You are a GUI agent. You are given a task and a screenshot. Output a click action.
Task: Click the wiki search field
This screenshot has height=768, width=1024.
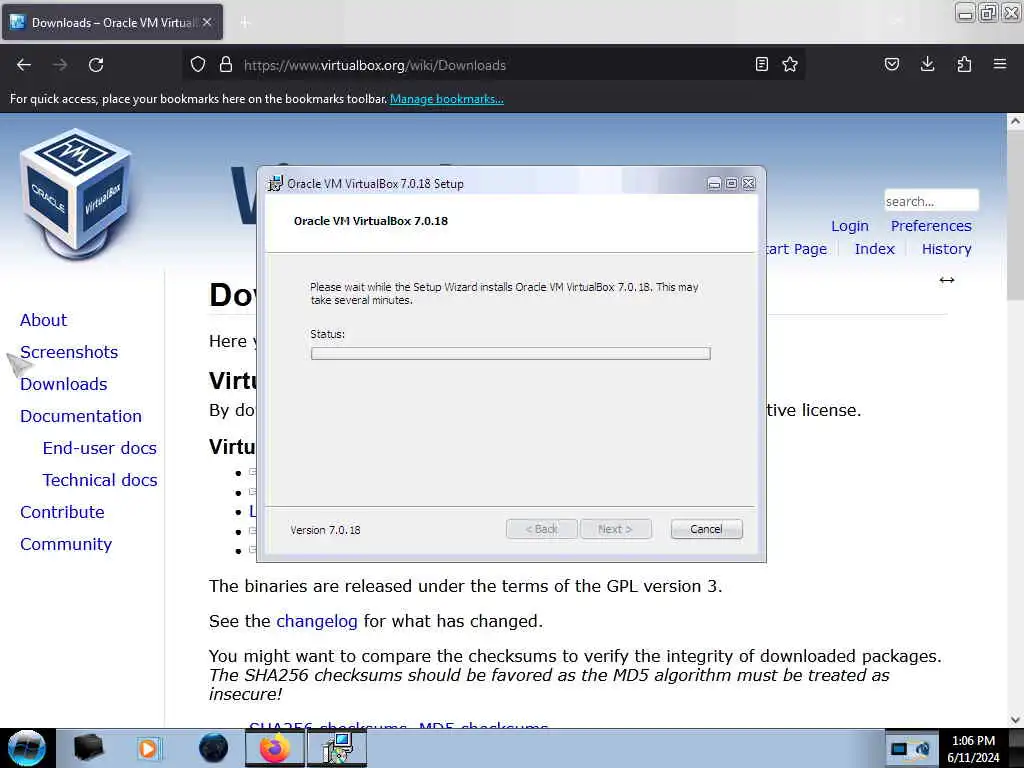[x=931, y=201]
